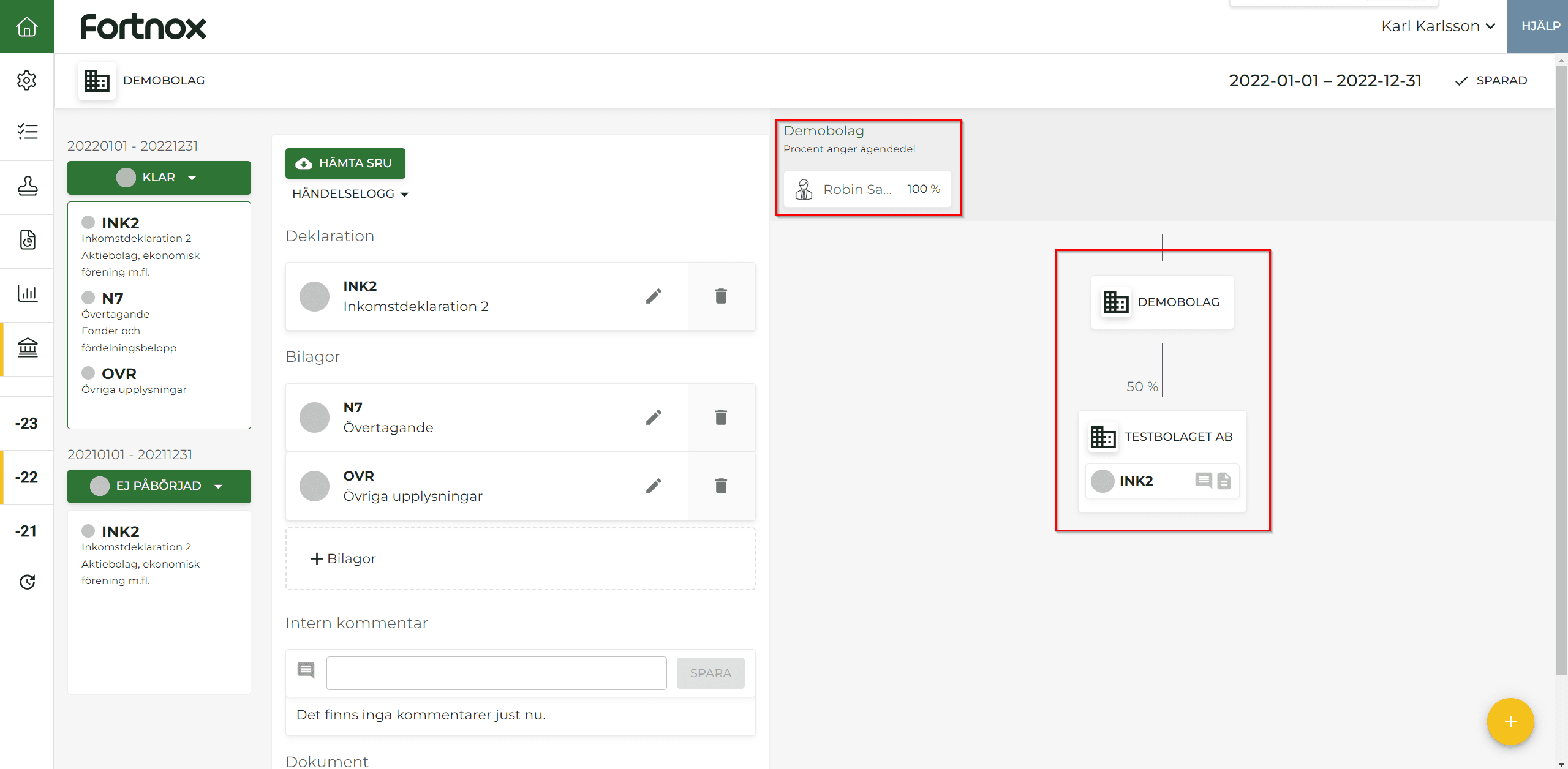Click the period 2022-01-01 – 2022-12-31
The image size is (1568, 769).
click(1325, 81)
